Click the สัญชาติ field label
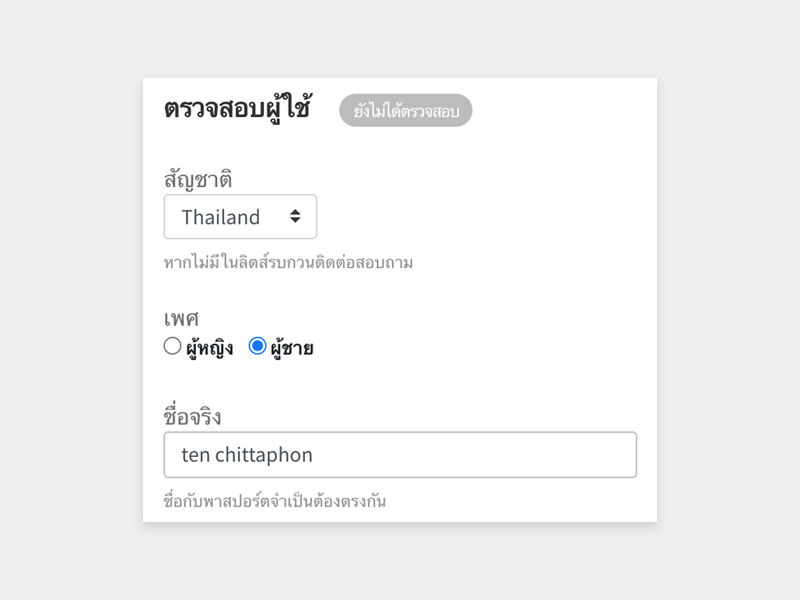The height and width of the screenshot is (600, 800). coord(198,179)
